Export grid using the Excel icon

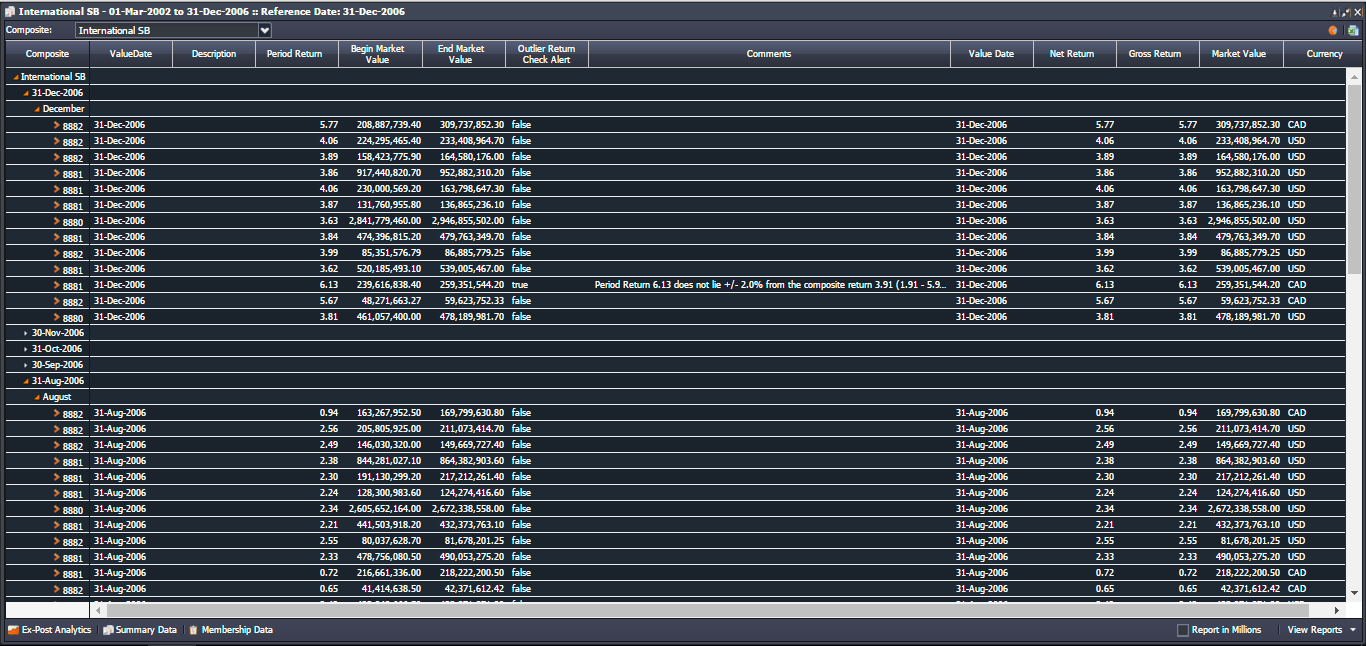coord(1352,30)
